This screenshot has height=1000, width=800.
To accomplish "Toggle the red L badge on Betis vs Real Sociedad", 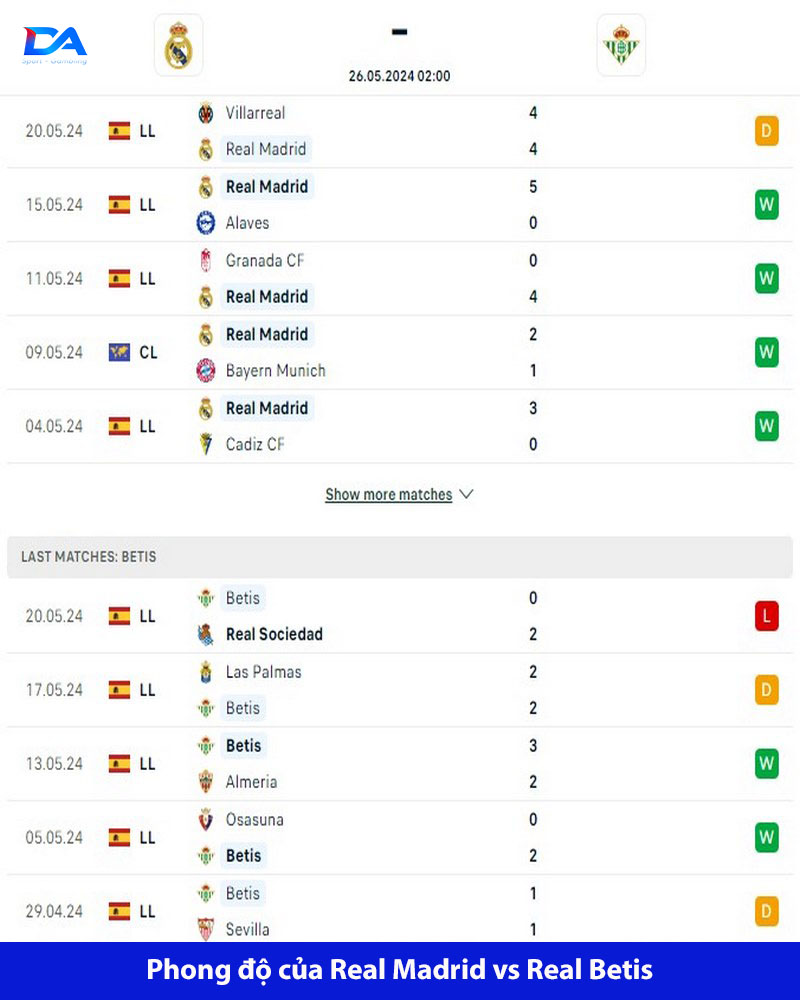I will coord(766,616).
